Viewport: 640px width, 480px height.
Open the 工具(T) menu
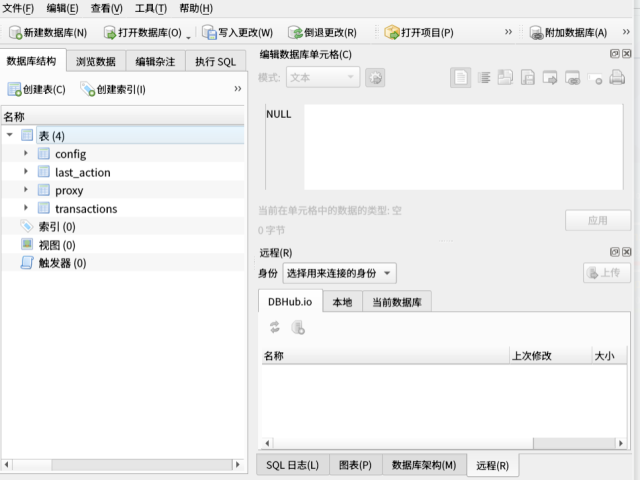150,8
